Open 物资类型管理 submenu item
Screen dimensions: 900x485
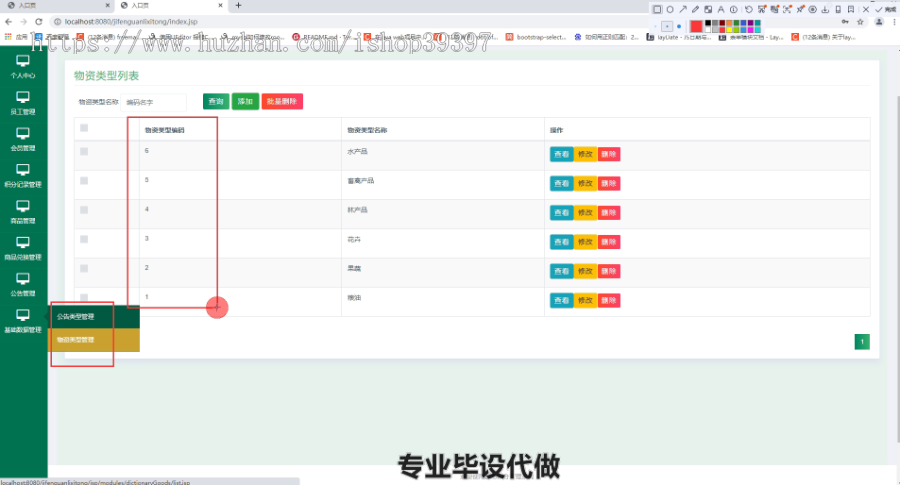click(94, 340)
